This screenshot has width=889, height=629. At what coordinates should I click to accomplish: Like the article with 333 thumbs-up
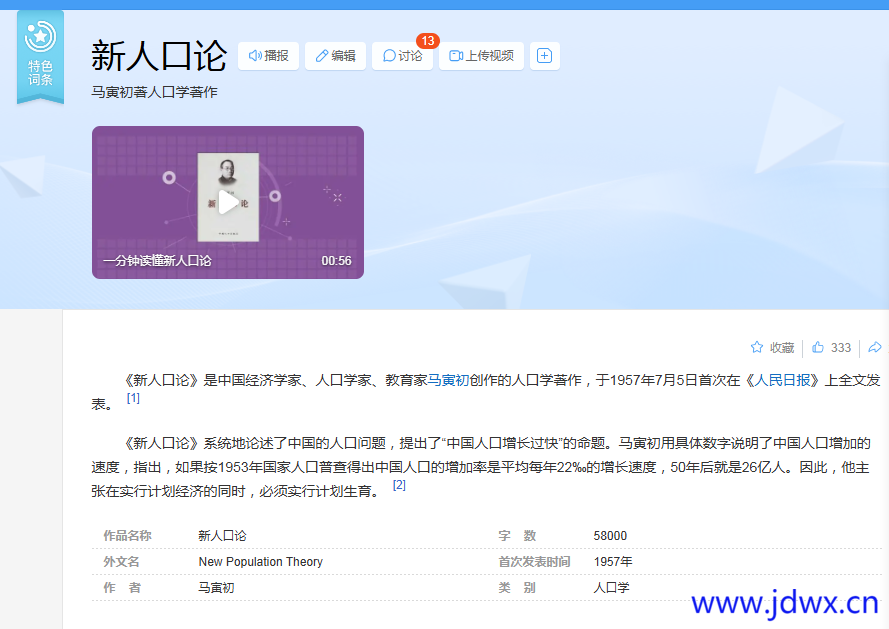click(831, 348)
